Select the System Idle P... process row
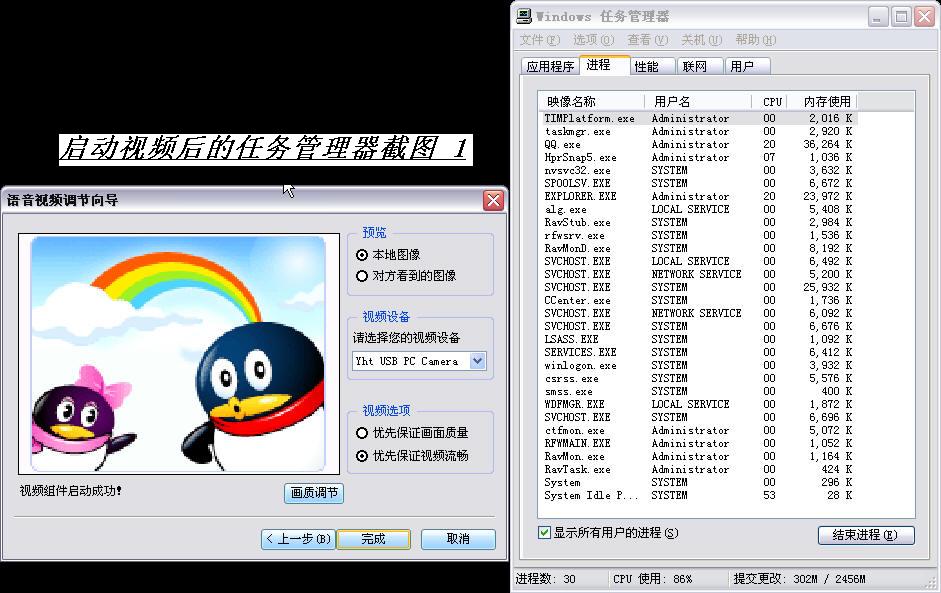Image resolution: width=941 pixels, height=593 pixels. coord(699,496)
